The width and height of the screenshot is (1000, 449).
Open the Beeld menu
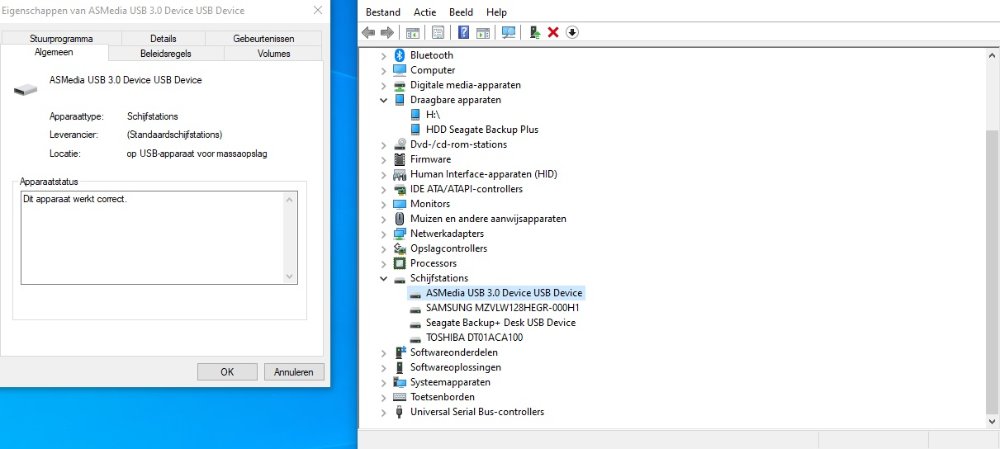[461, 12]
